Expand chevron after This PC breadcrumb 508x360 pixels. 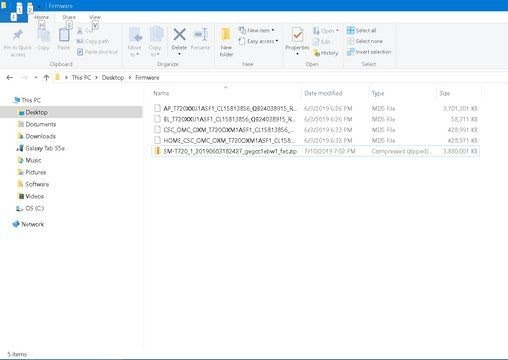tap(96, 77)
